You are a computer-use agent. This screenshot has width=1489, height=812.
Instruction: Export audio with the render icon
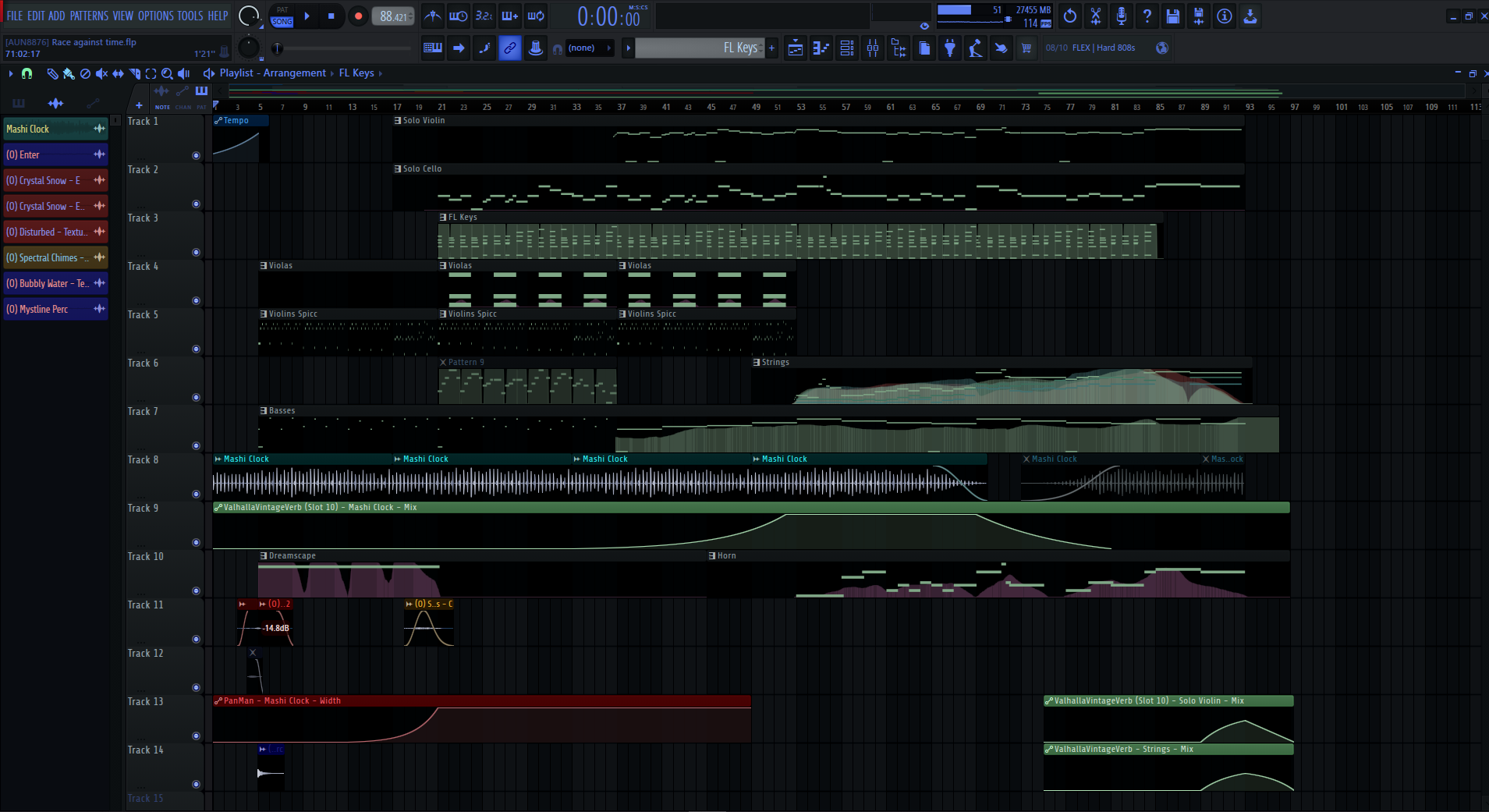(1199, 16)
